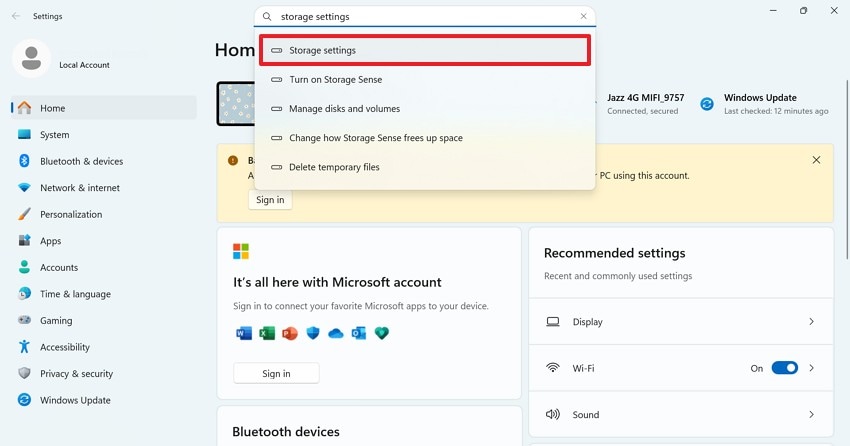Click the Time & language clock icon
The height and width of the screenshot is (446, 850).
click(x=24, y=294)
